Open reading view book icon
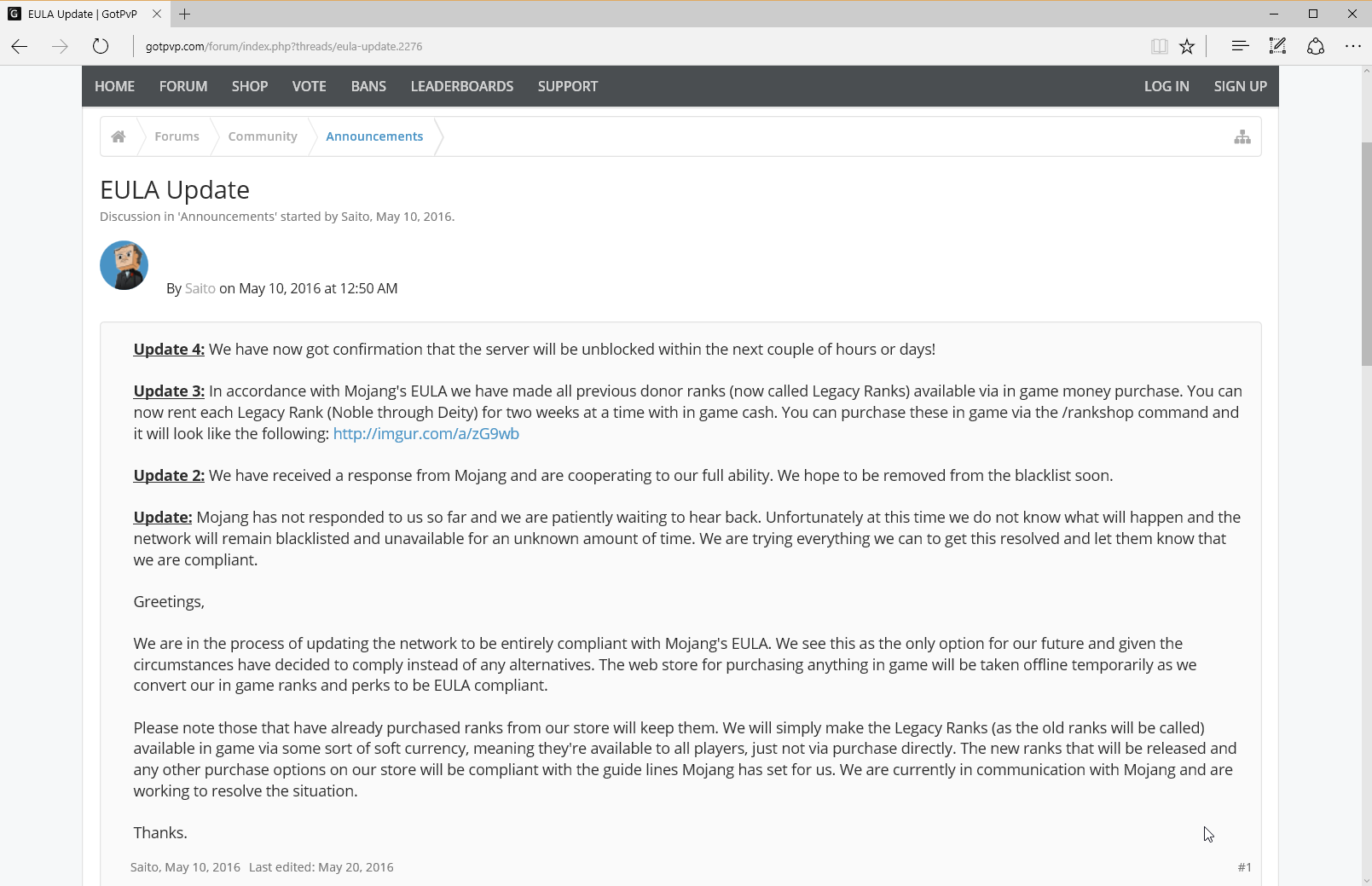 (1159, 47)
